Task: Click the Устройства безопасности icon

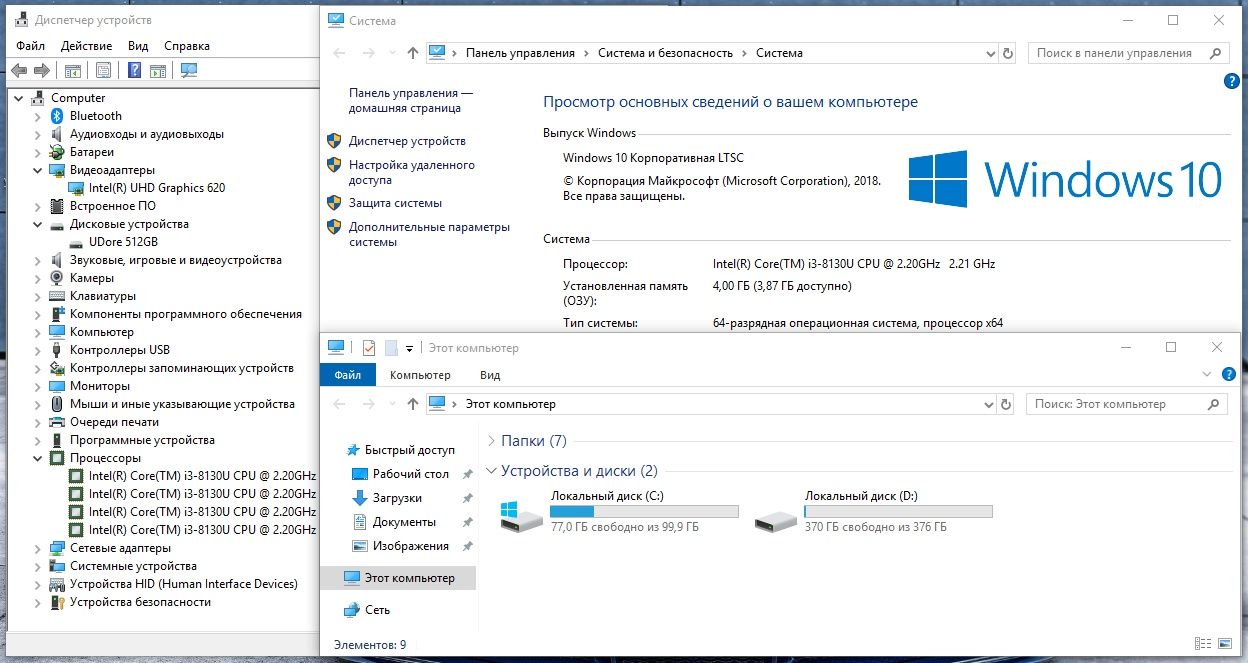Action: click(59, 602)
